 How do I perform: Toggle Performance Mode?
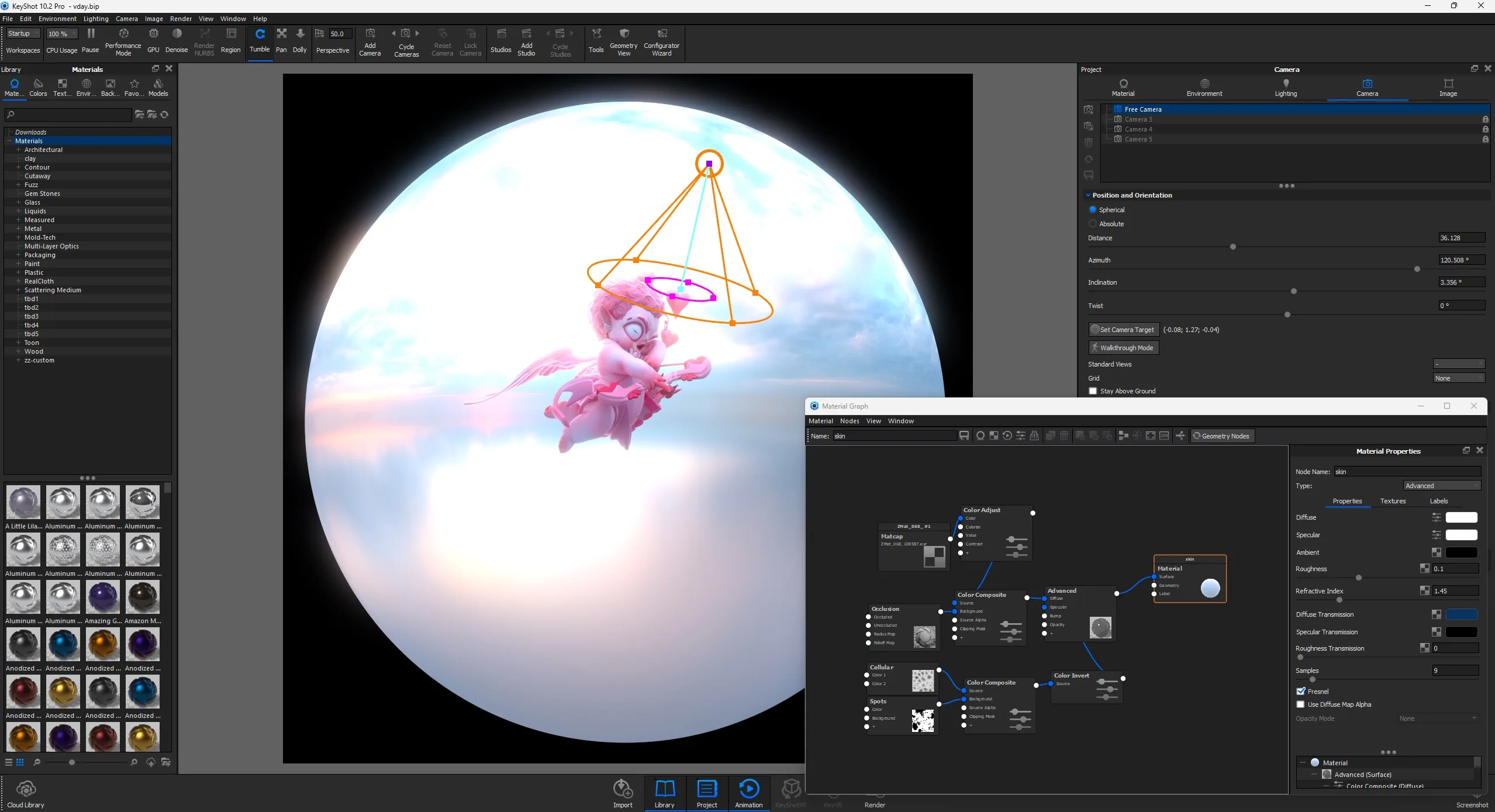pyautogui.click(x=123, y=41)
